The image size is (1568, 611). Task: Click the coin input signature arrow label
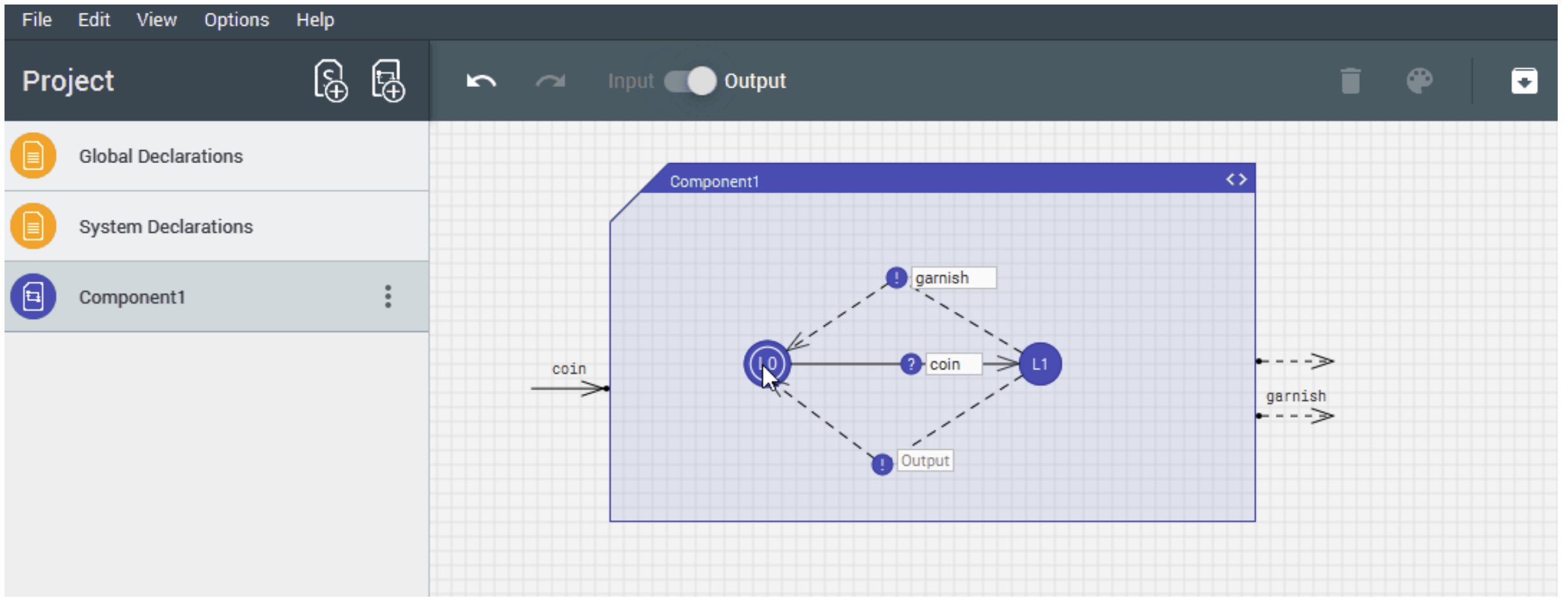(x=569, y=369)
